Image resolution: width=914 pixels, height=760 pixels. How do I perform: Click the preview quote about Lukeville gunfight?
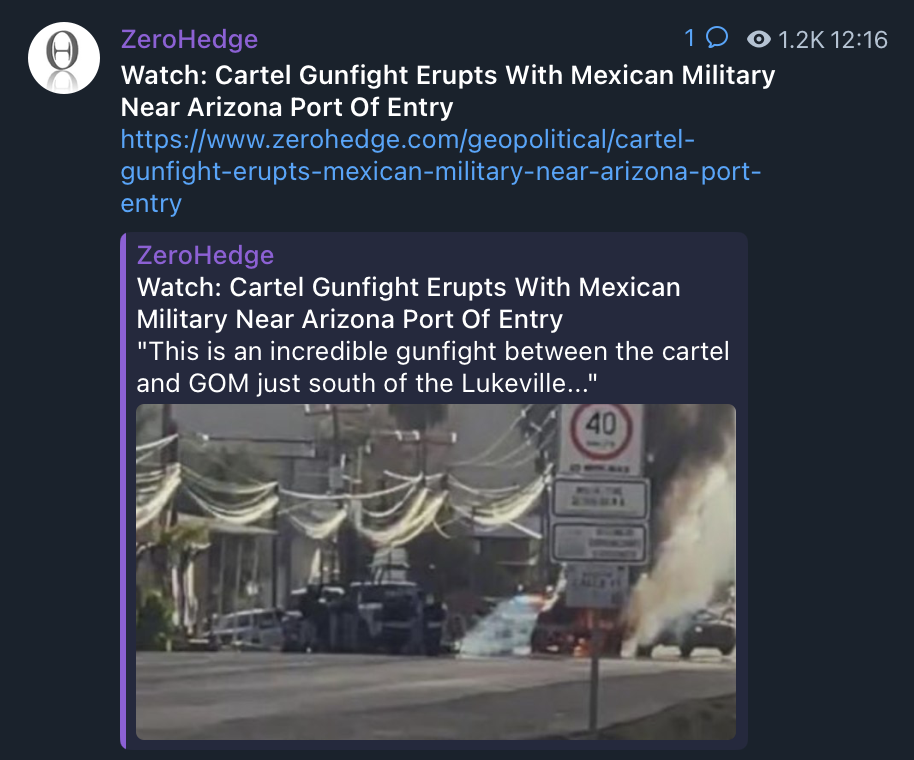pos(433,367)
